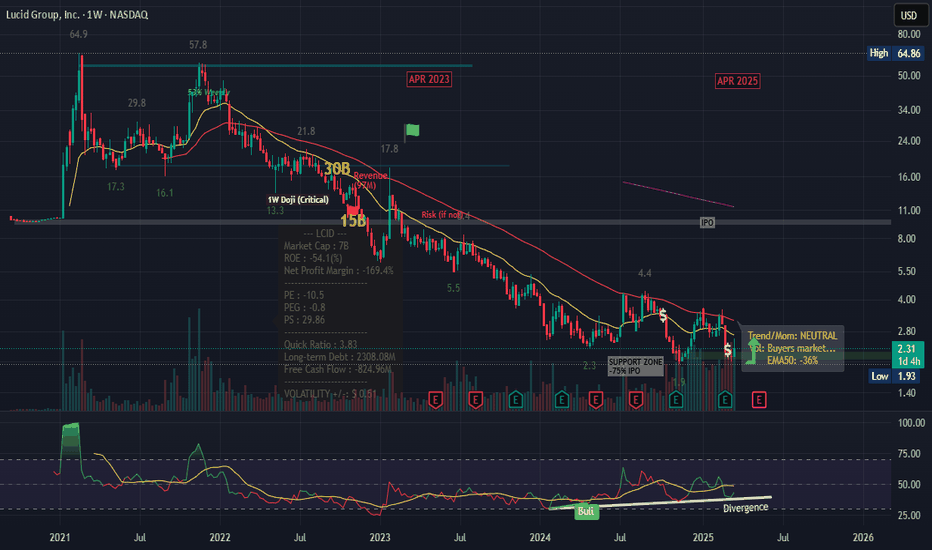Click the Free Cash Flow : -824.96M row
Image resolution: width=932 pixels, height=550 pixels.
click(338, 369)
